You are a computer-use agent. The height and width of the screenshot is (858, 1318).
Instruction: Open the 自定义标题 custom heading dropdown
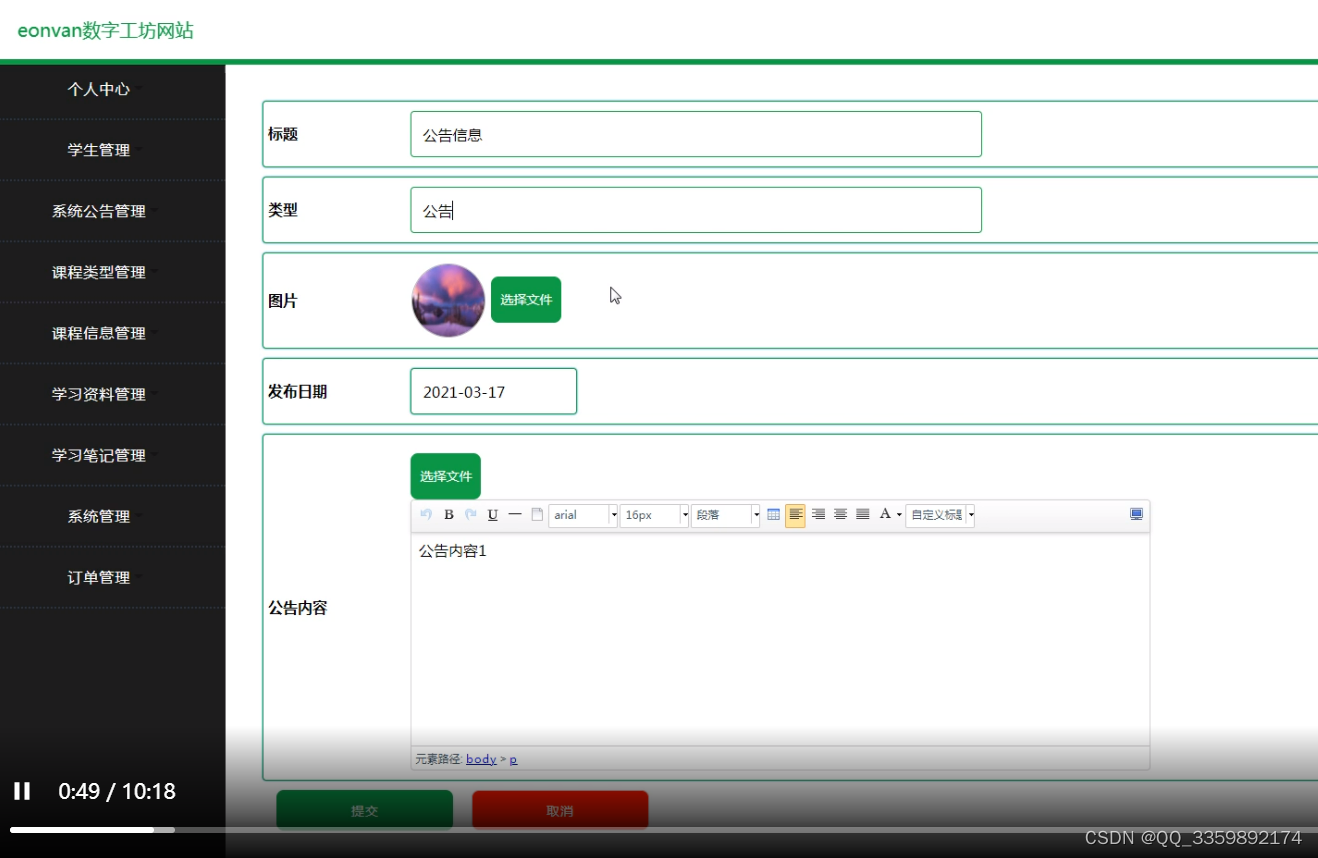tap(940, 515)
